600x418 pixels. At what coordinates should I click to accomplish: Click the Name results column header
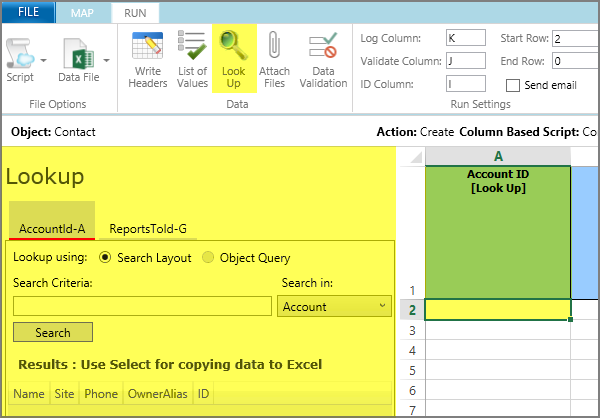29,394
